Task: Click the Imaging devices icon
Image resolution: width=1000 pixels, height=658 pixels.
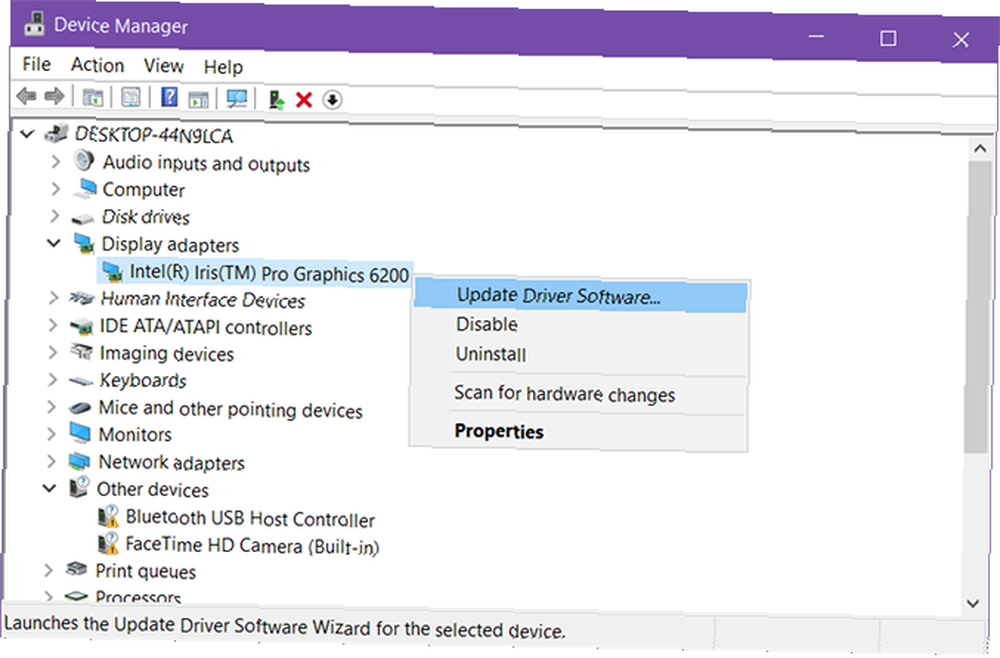Action: click(81, 351)
